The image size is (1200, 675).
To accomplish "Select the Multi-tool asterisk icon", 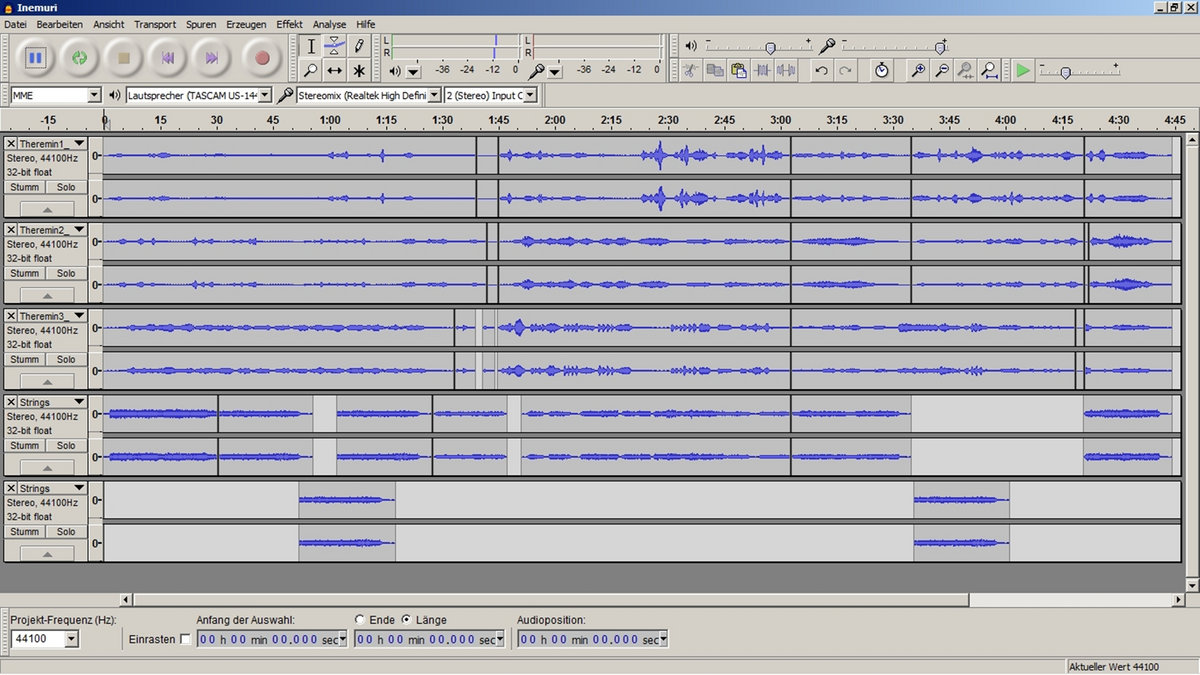I will [359, 71].
